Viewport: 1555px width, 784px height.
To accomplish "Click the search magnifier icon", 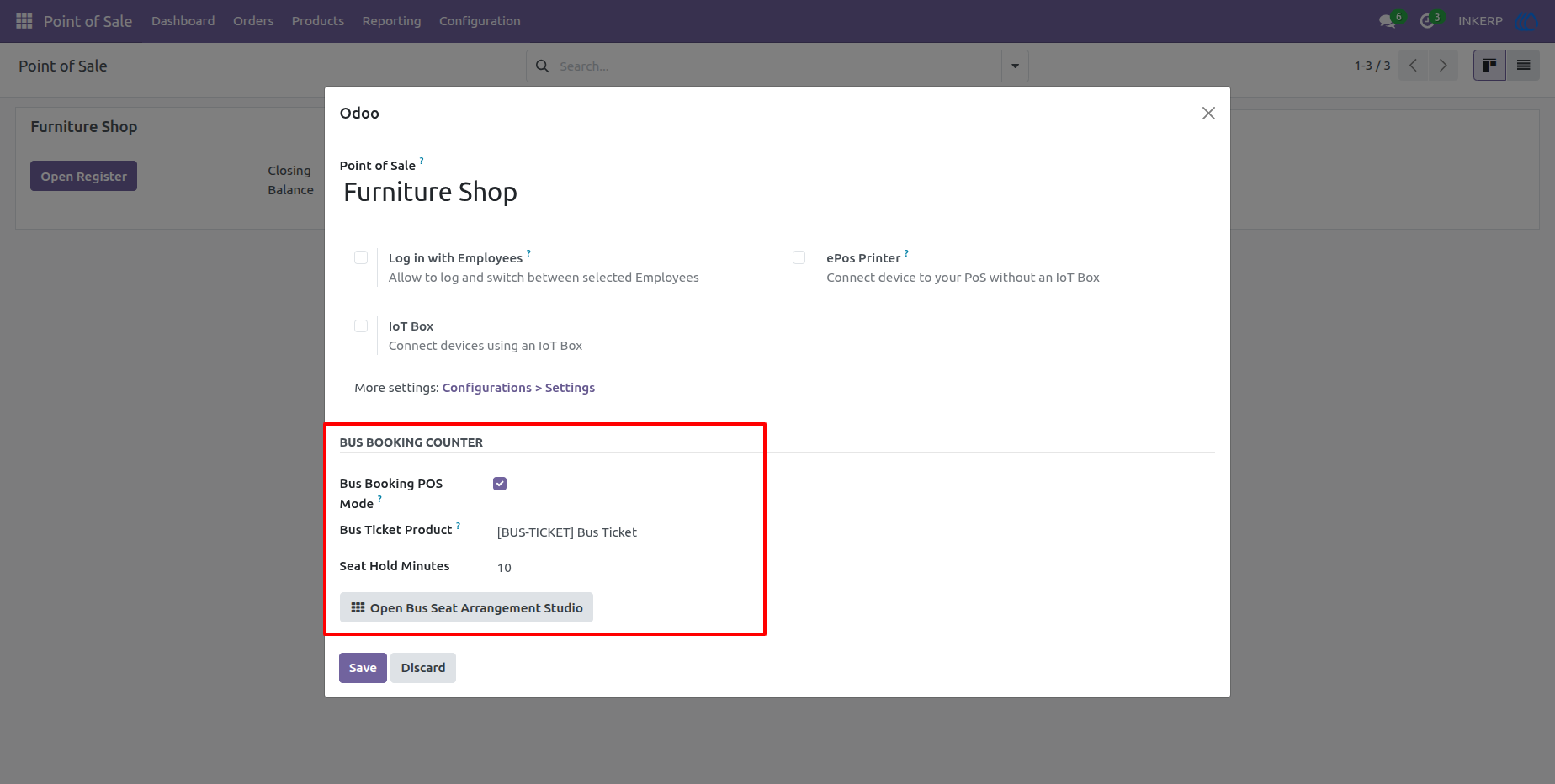I will pos(543,66).
